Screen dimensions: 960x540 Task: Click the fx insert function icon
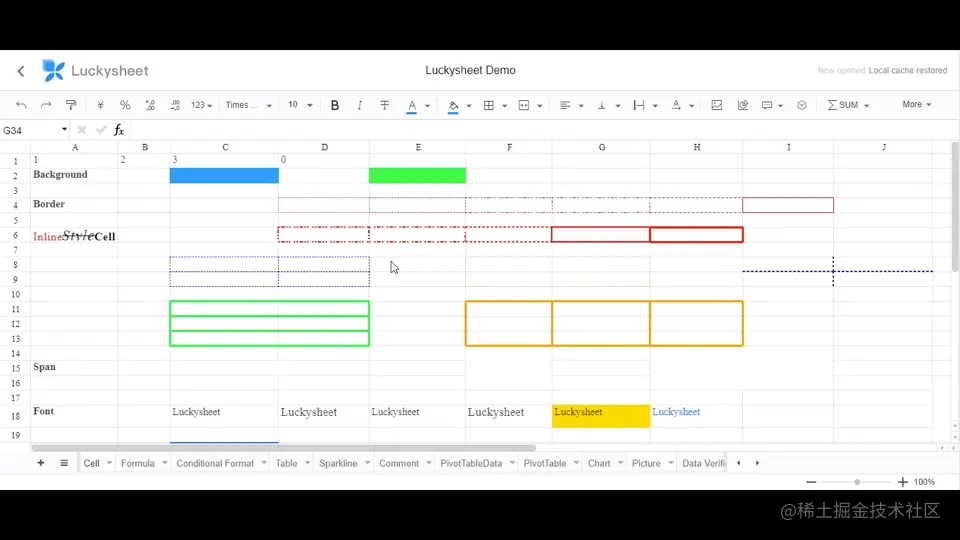point(119,130)
